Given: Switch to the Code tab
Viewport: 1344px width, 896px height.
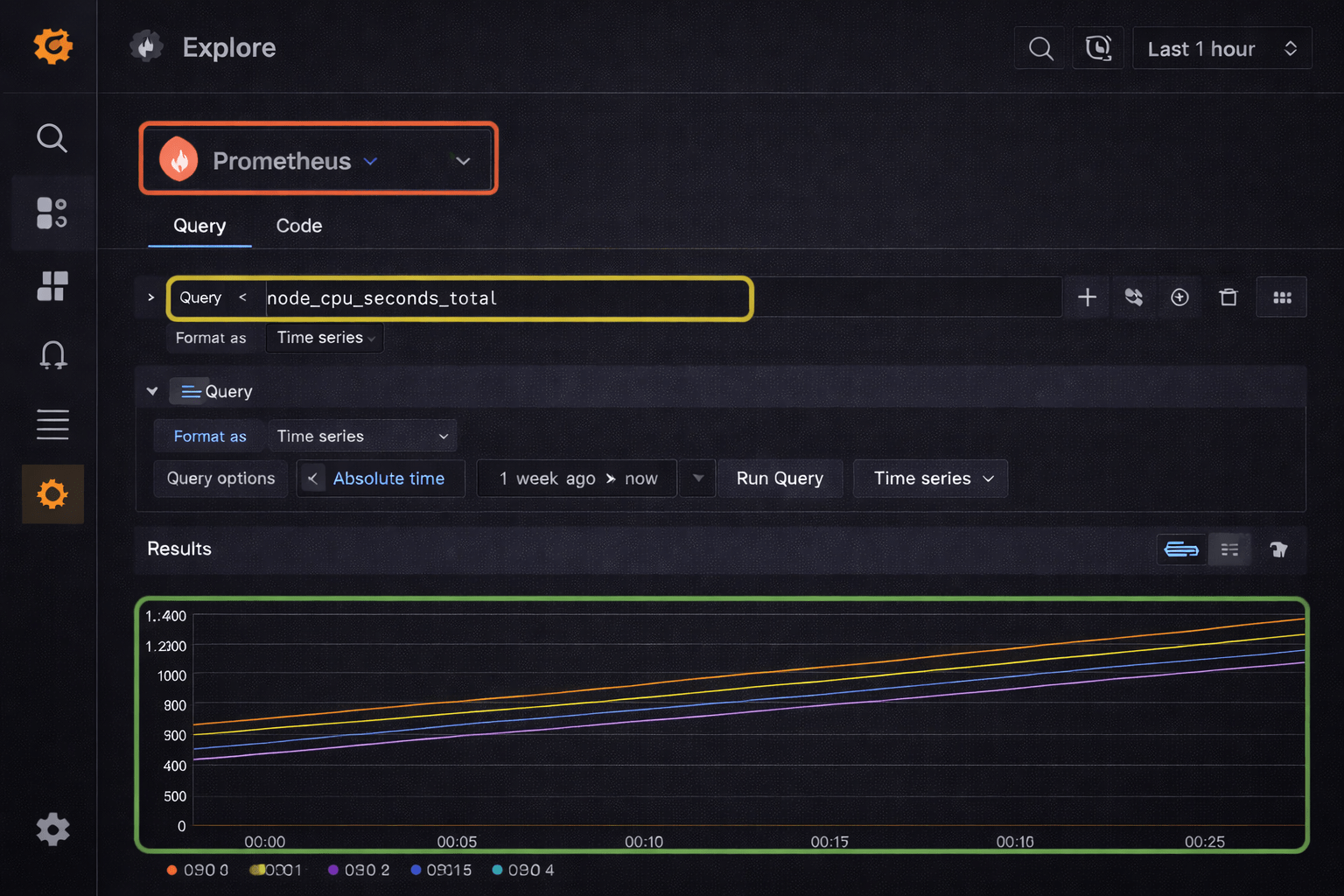Looking at the screenshot, I should click(x=299, y=226).
